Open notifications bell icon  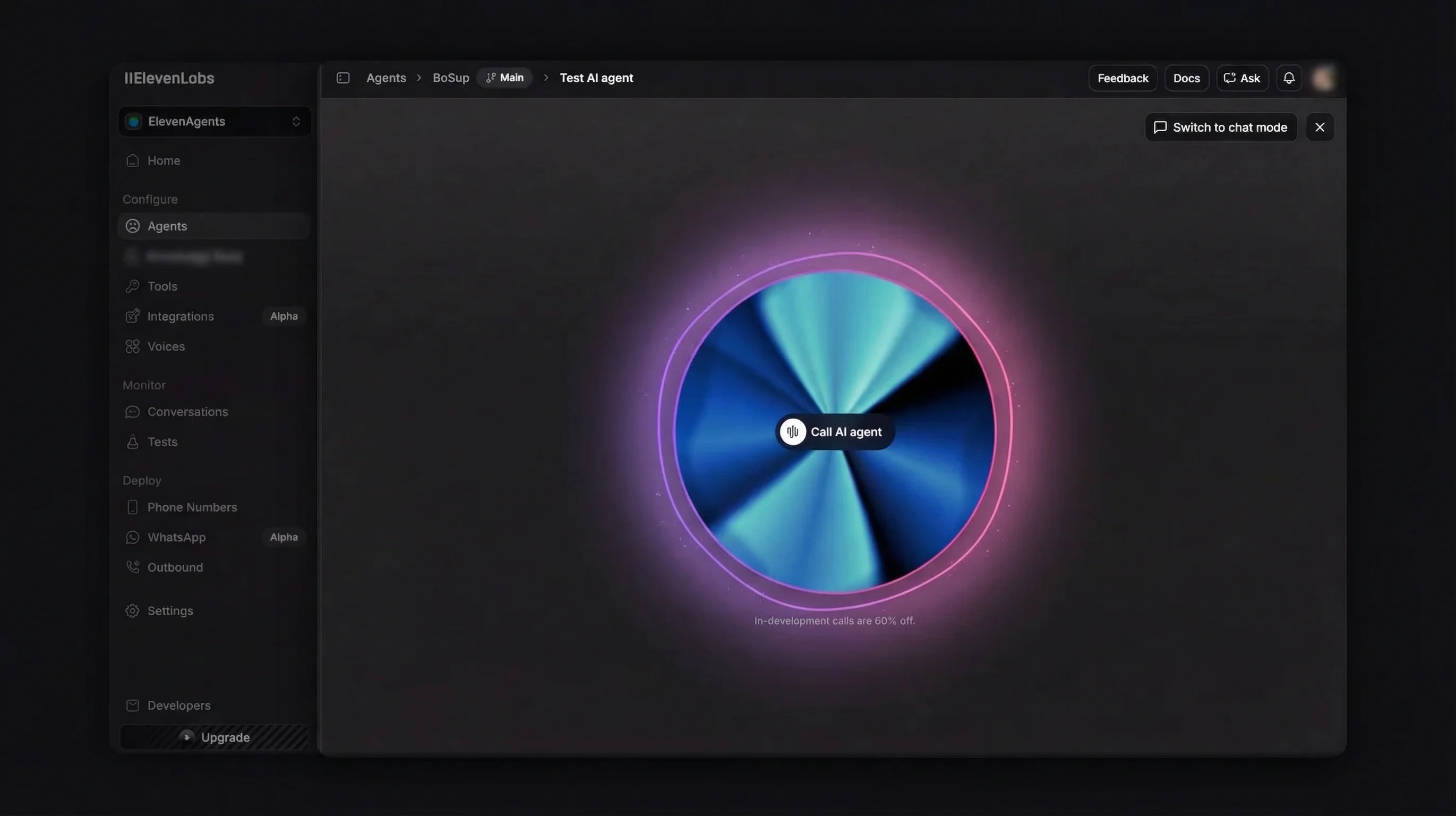click(1289, 78)
